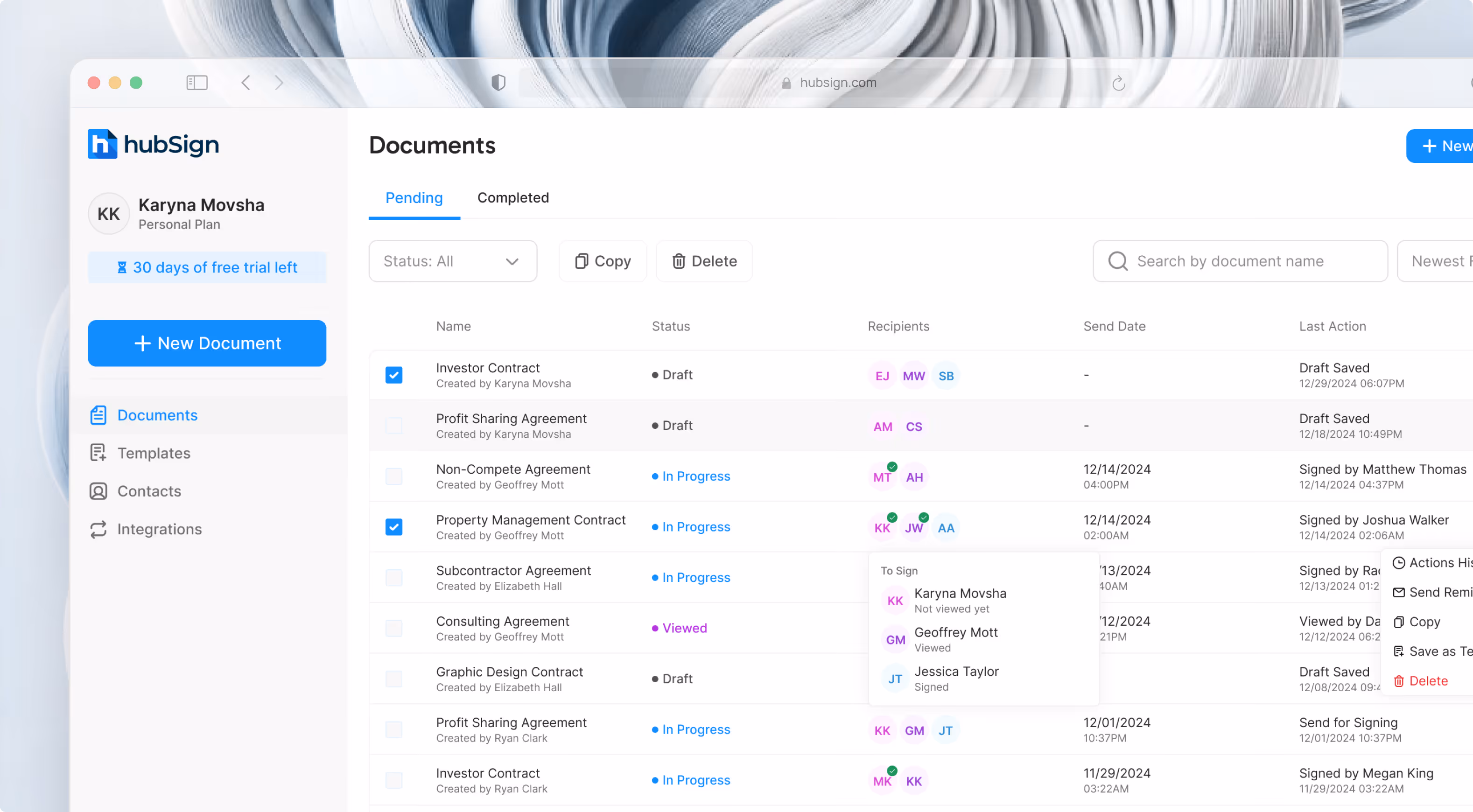Click the Send Date column header
This screenshot has width=1473, height=812.
[1114, 327]
